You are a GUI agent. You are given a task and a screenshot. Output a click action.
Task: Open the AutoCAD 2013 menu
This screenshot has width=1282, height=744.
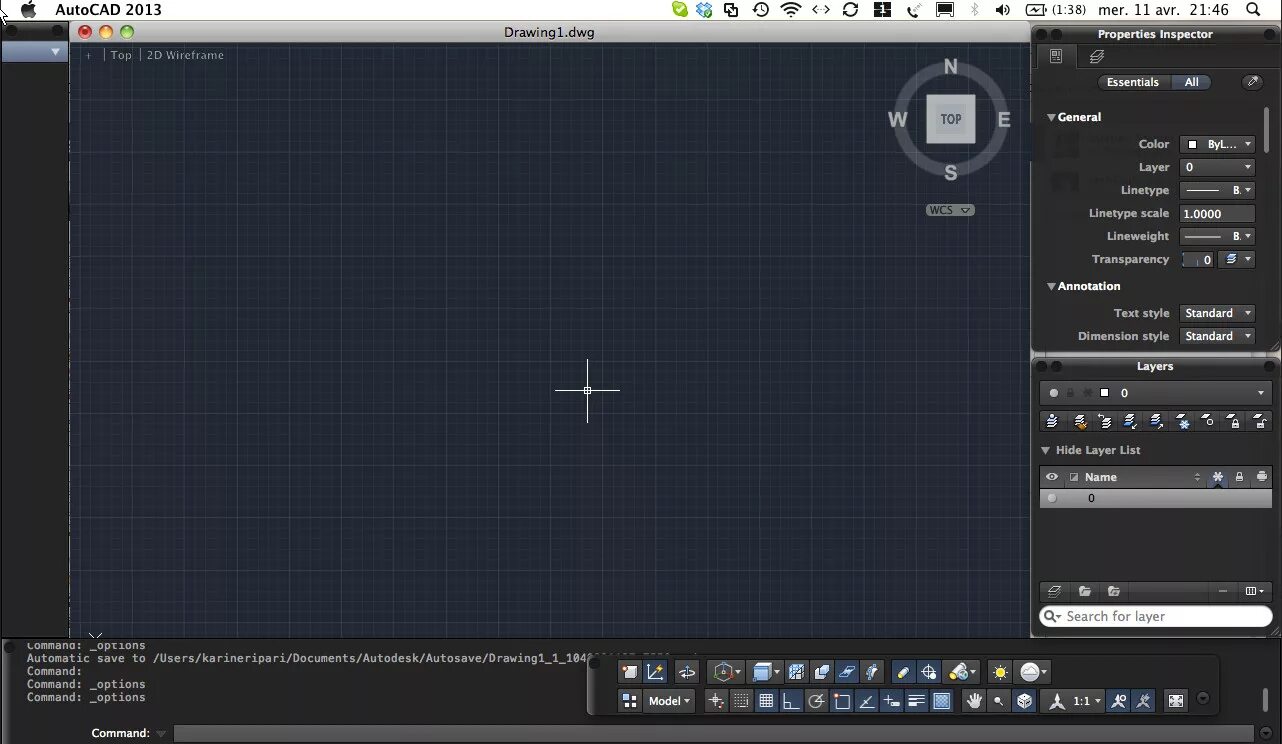tap(108, 10)
